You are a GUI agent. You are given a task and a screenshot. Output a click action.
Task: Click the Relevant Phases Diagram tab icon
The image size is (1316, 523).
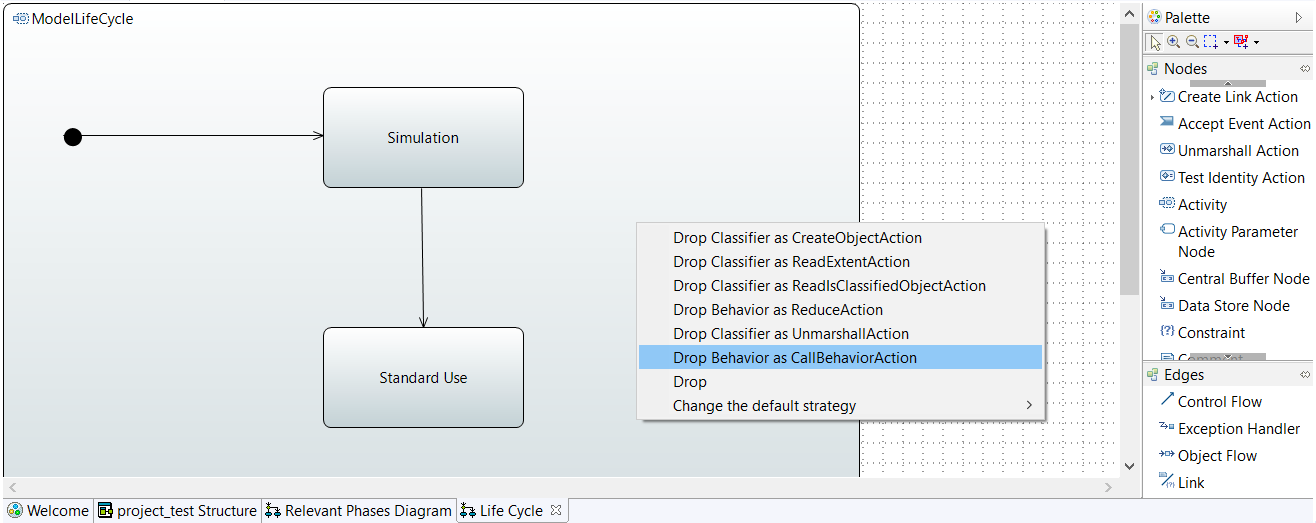pos(273,511)
